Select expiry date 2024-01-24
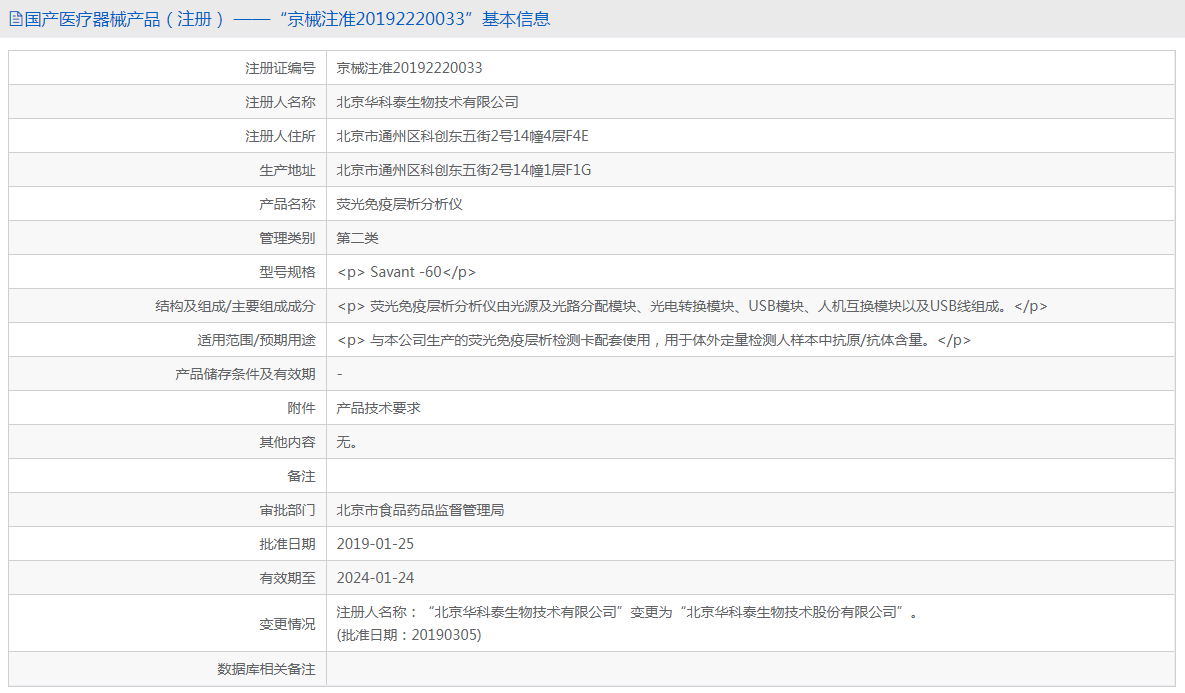 375,578
